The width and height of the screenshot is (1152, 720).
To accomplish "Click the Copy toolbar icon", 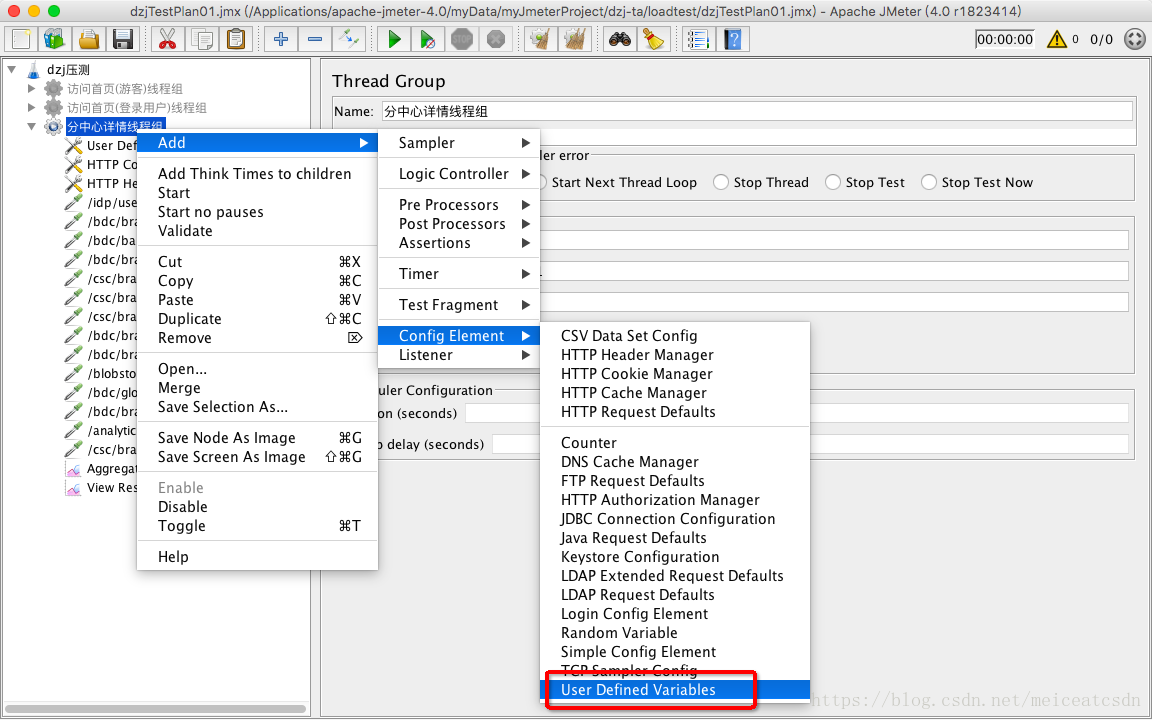I will point(202,39).
